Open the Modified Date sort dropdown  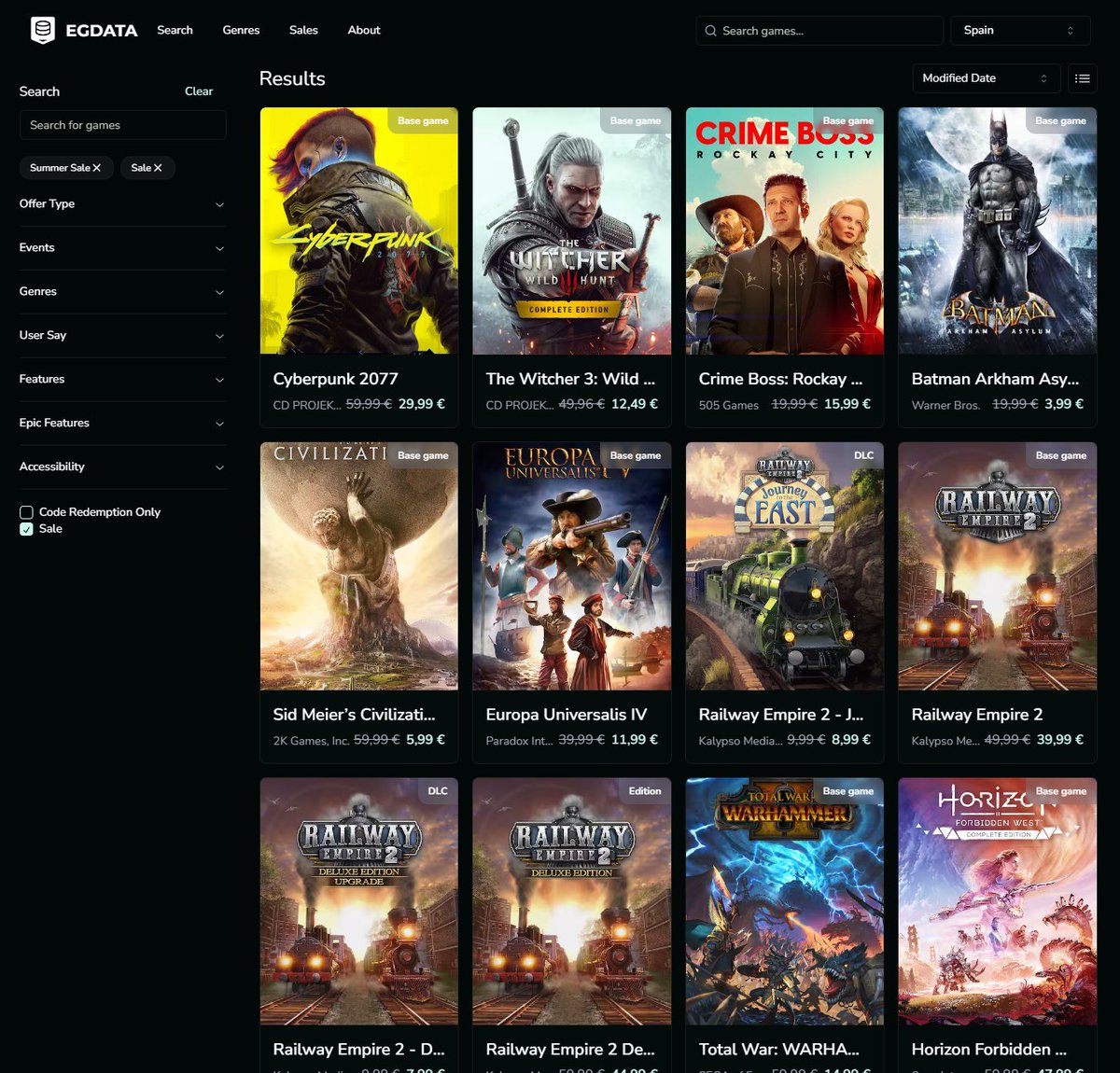click(x=986, y=78)
